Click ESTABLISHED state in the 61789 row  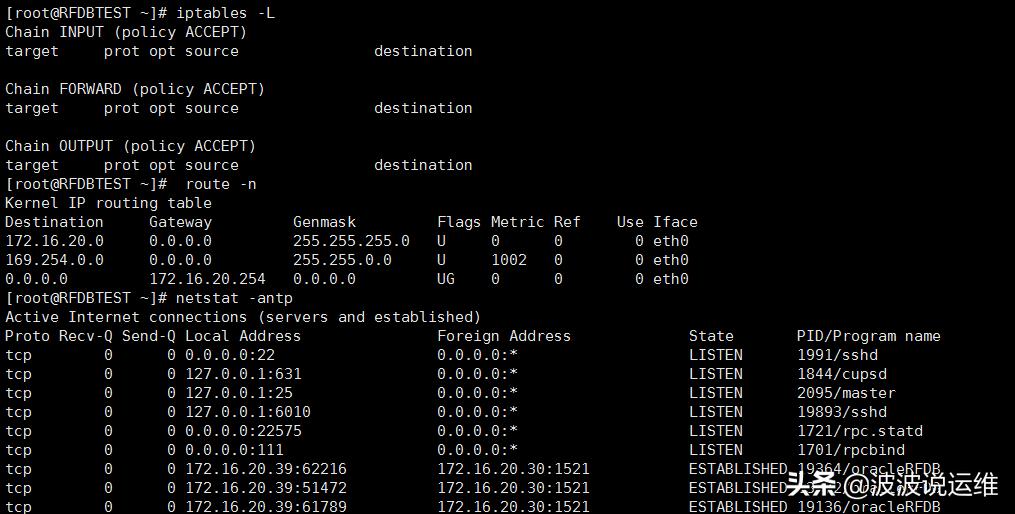(x=738, y=507)
